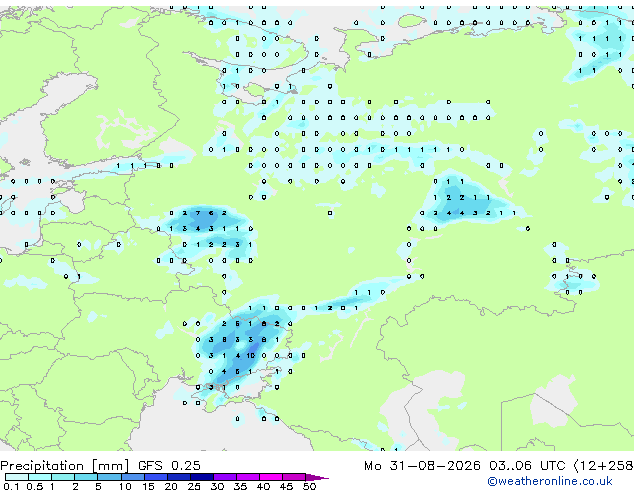Click the 20–25 mm legend color swatch
The height and width of the screenshot is (490, 634).
[178, 477]
